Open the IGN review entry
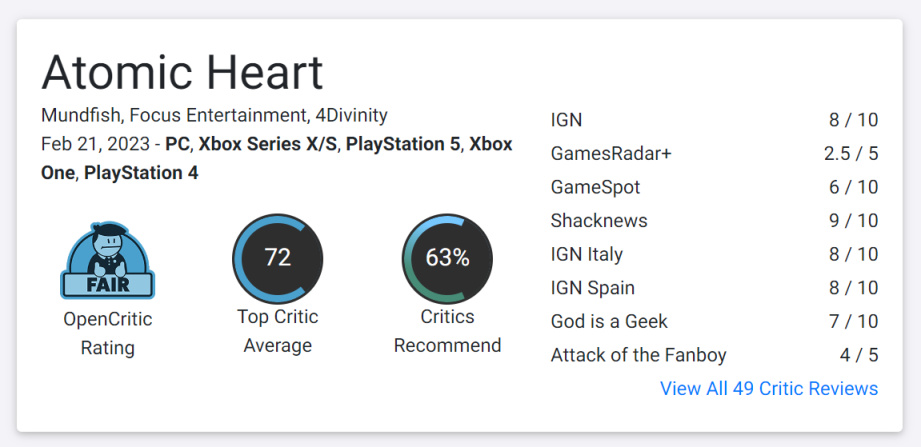This screenshot has height=447, width=921. click(566, 120)
